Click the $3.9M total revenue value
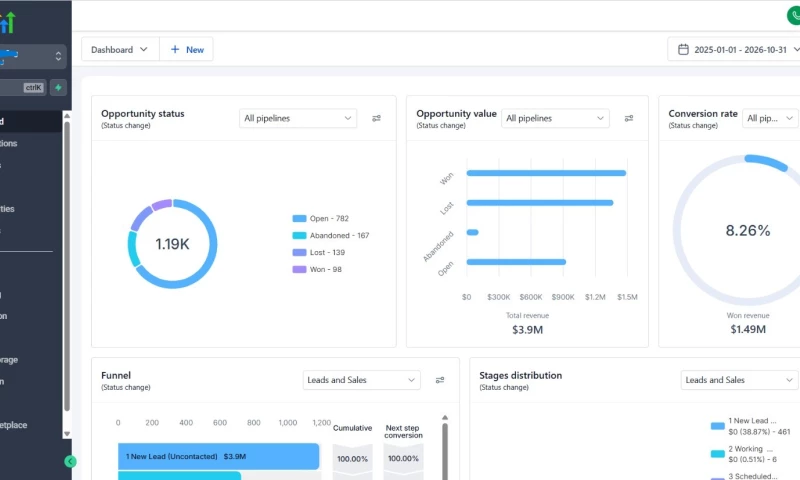 528,330
